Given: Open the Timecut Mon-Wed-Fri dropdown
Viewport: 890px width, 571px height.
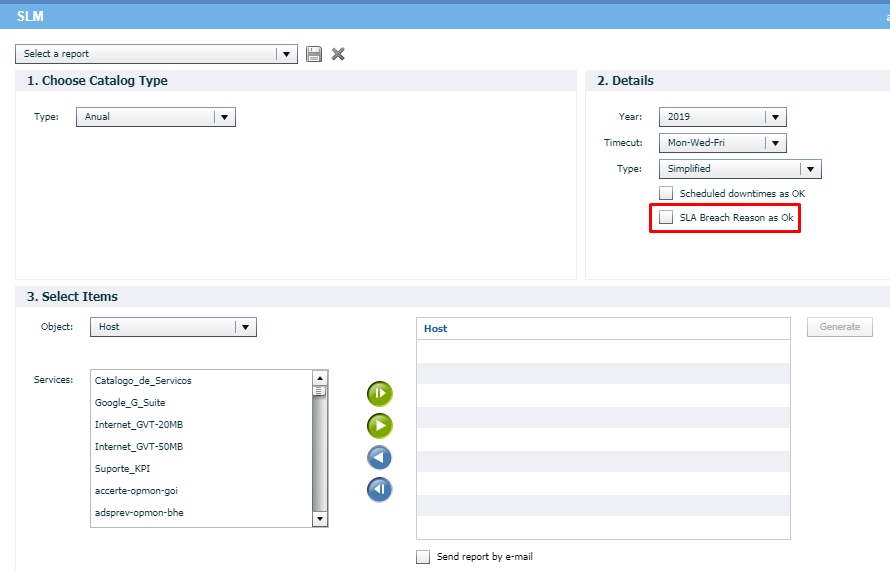Looking at the screenshot, I should click(x=776, y=143).
